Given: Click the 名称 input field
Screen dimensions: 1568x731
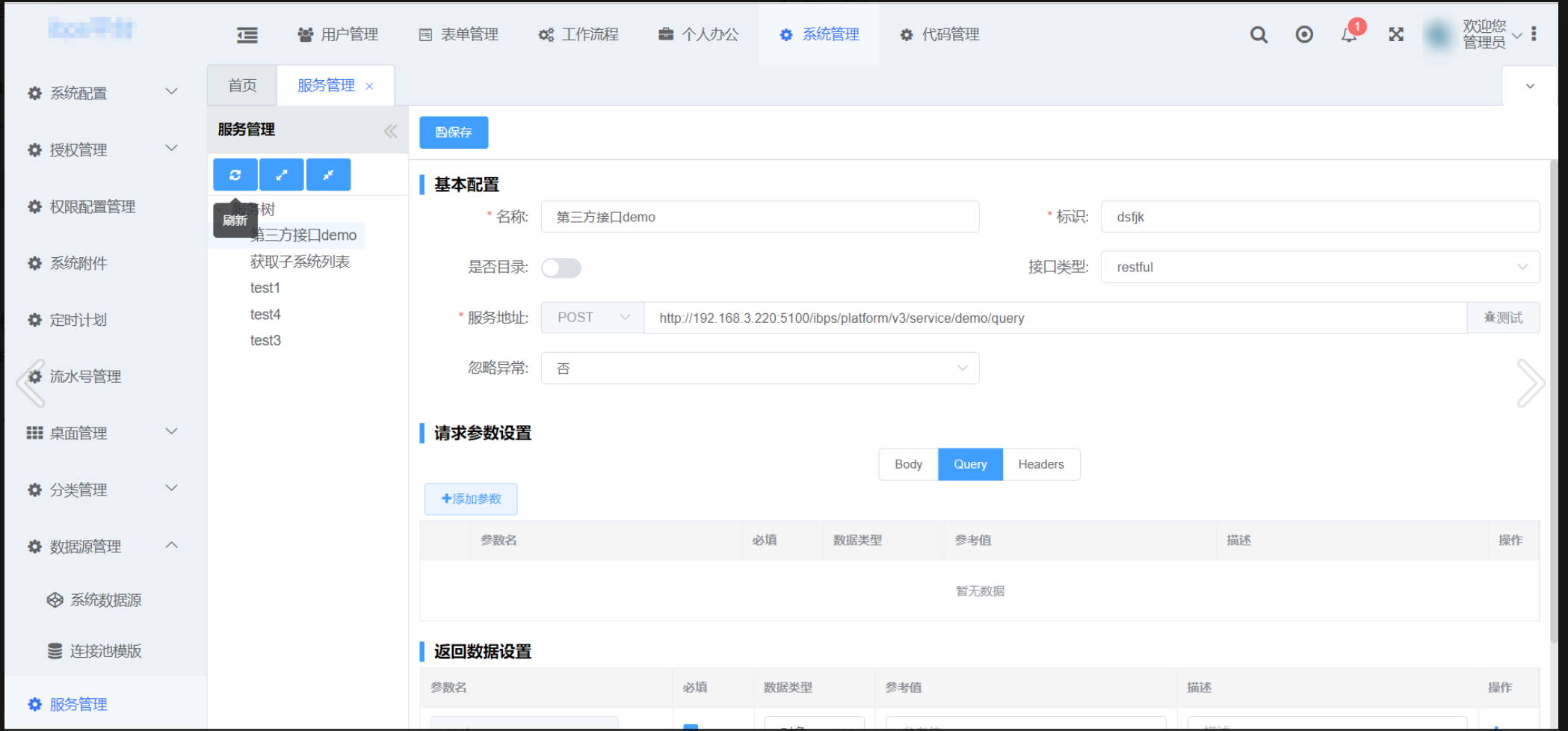Looking at the screenshot, I should [x=759, y=217].
